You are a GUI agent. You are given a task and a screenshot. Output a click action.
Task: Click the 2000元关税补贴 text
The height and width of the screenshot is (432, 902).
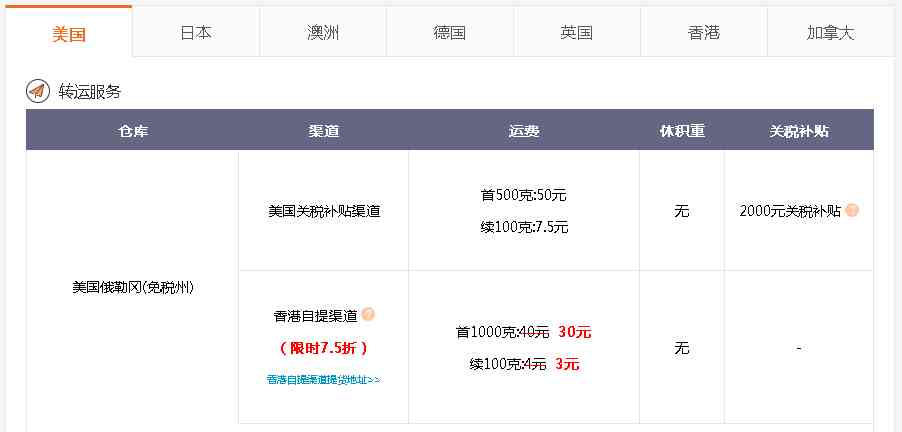tap(790, 211)
